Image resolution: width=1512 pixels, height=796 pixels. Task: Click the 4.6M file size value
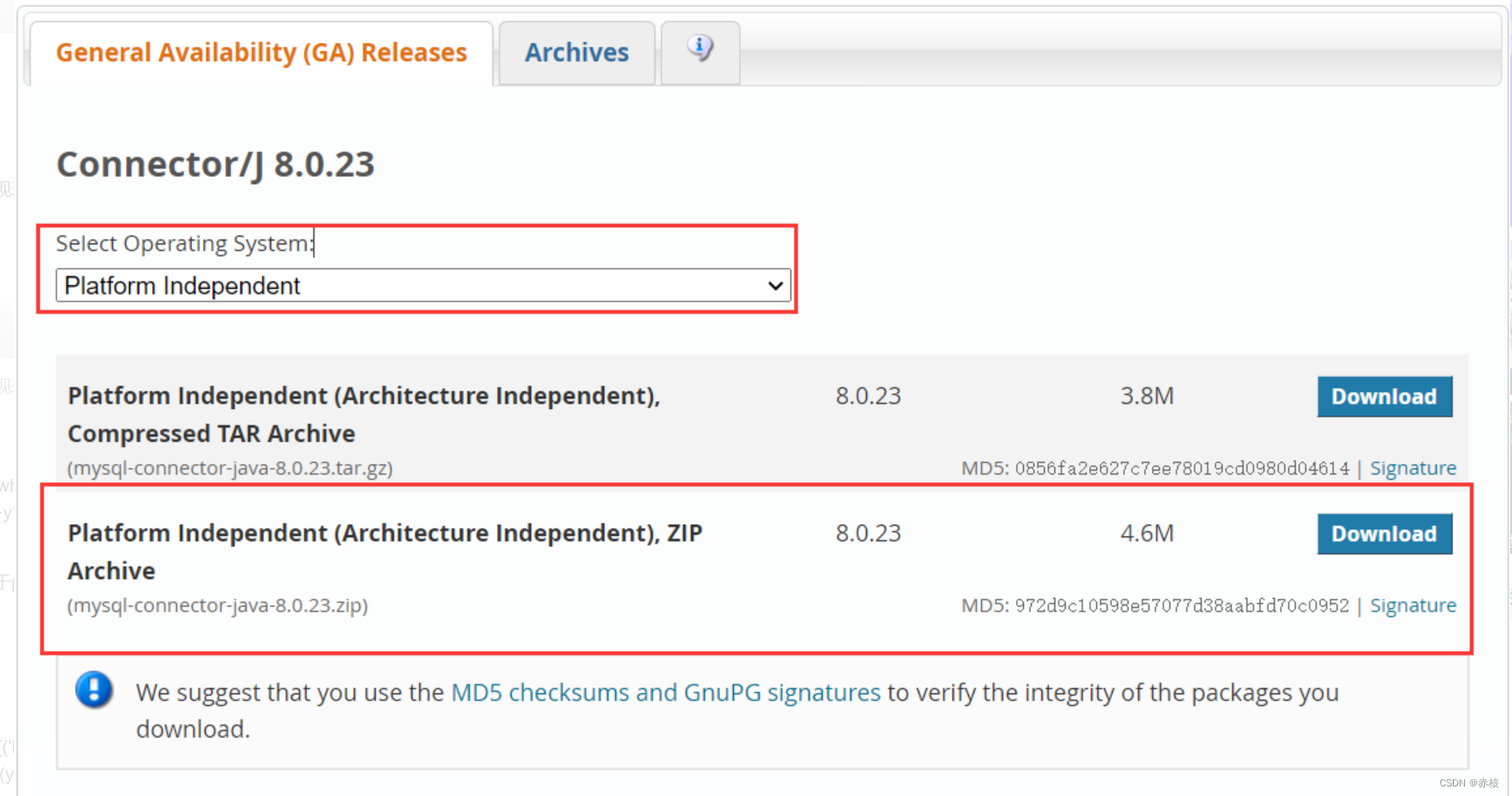click(x=1147, y=533)
